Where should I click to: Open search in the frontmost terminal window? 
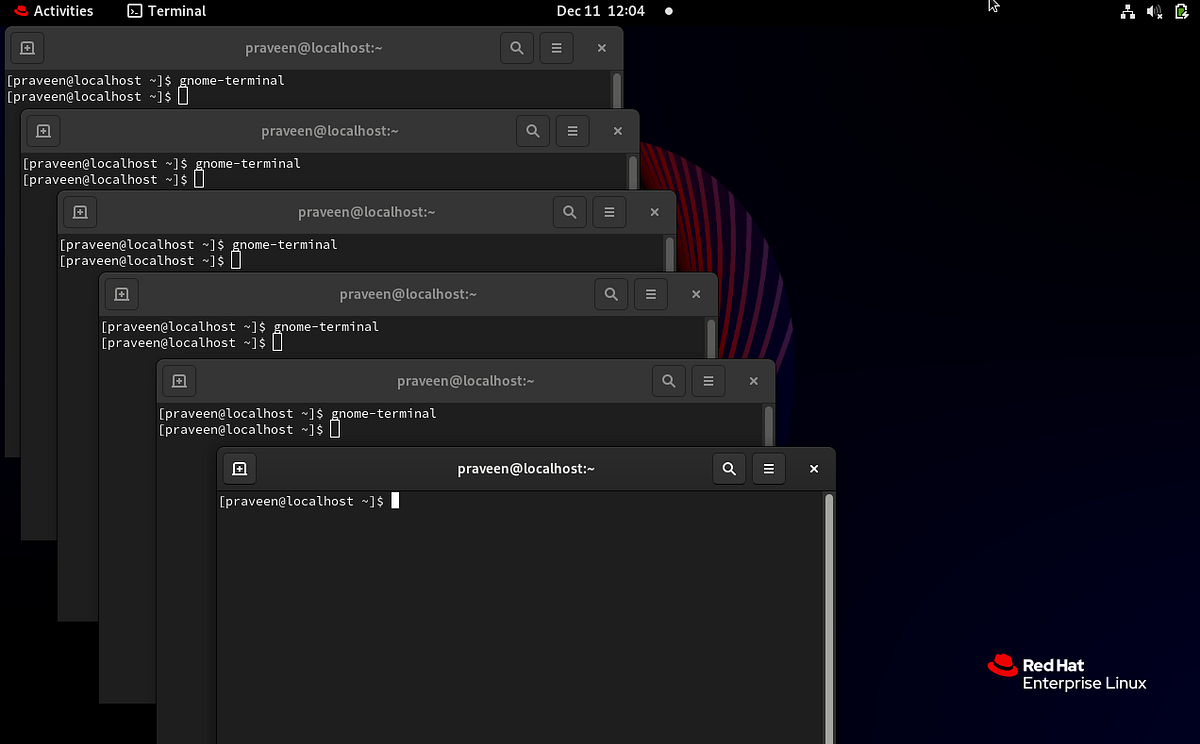[728, 468]
